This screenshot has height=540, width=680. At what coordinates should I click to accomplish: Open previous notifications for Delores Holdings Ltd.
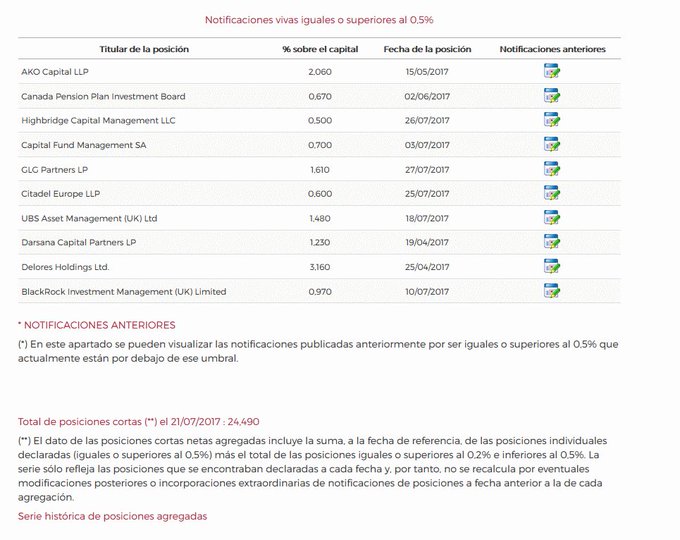click(x=552, y=266)
